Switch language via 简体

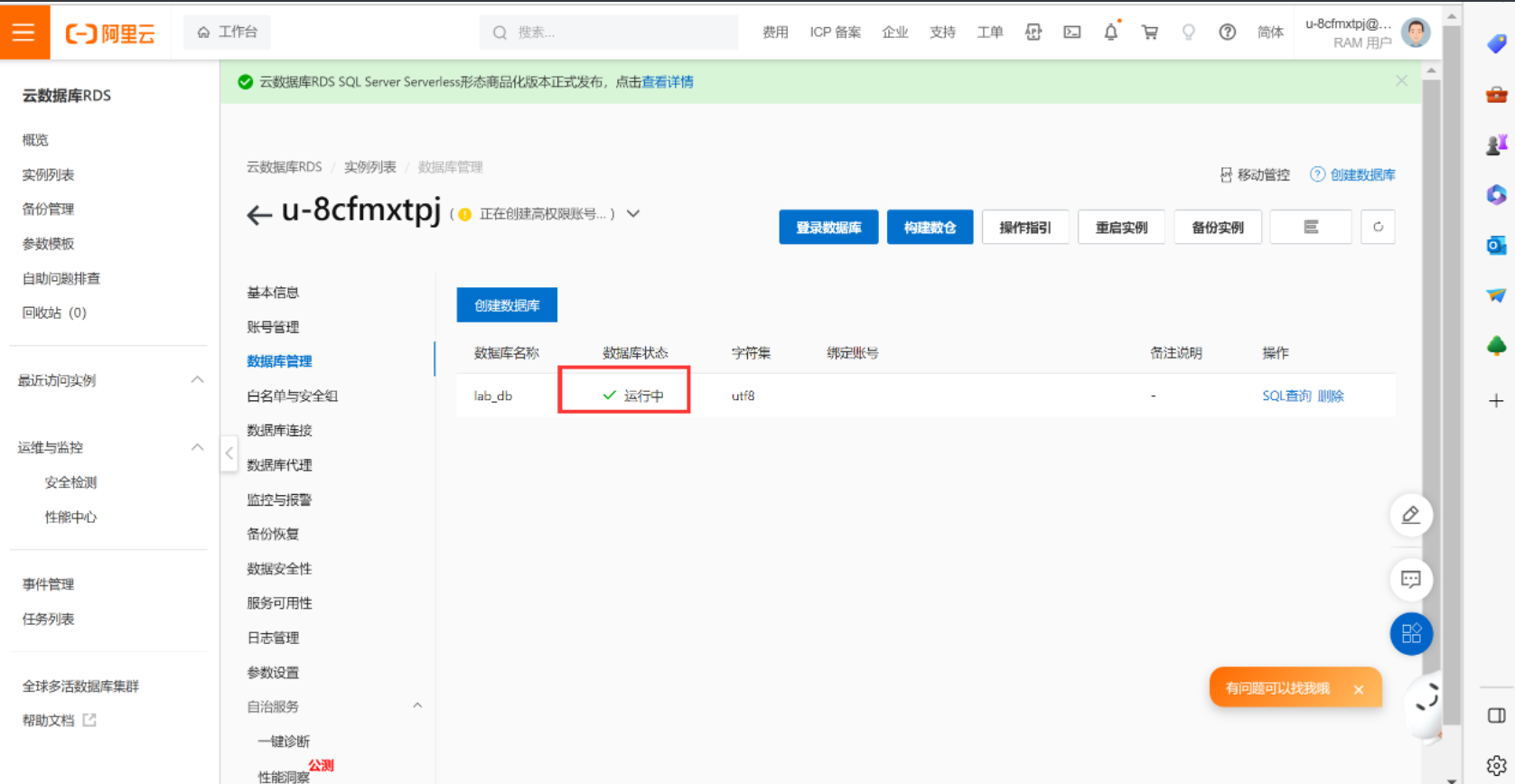[1270, 33]
